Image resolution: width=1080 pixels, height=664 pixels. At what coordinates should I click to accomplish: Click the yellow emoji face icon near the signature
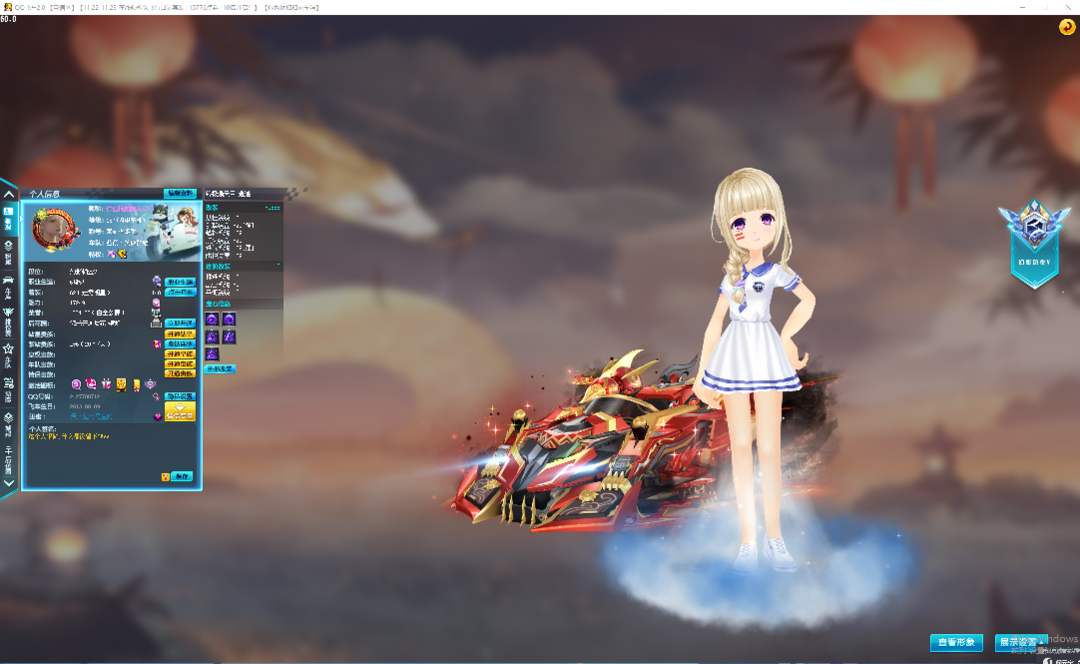[x=165, y=477]
